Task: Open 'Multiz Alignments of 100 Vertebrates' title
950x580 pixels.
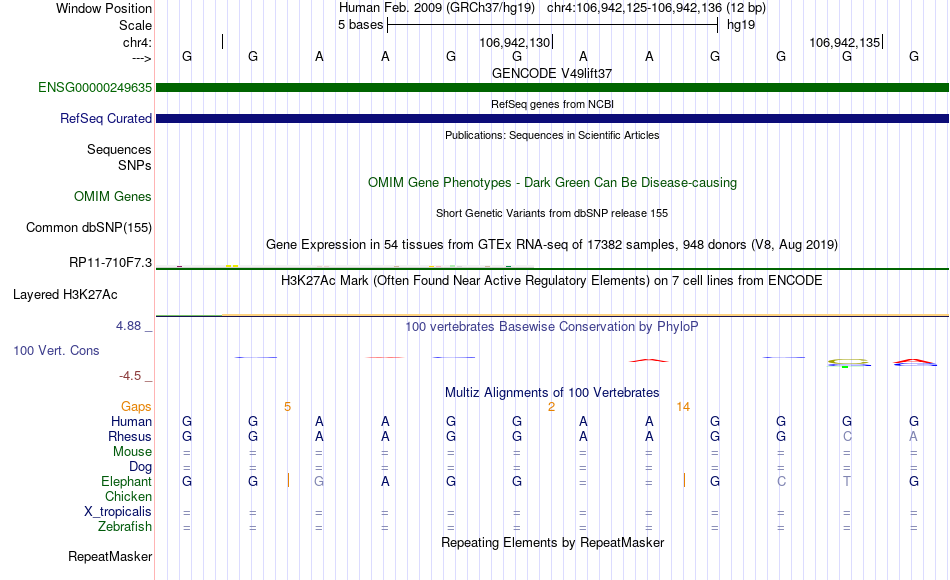Action: (x=552, y=392)
